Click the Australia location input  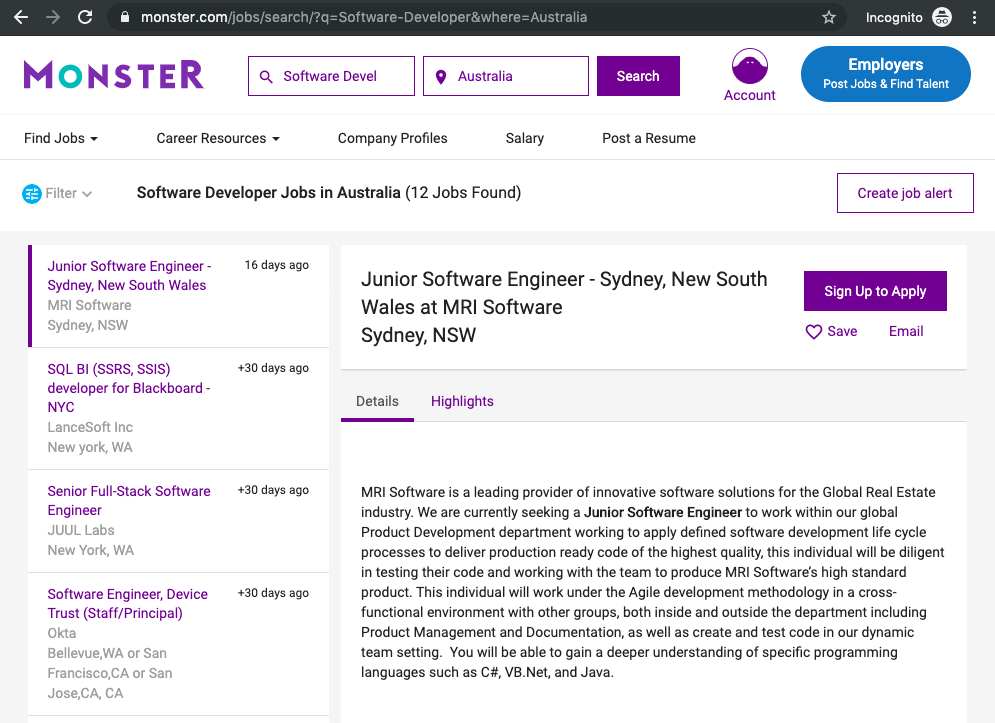(x=506, y=76)
